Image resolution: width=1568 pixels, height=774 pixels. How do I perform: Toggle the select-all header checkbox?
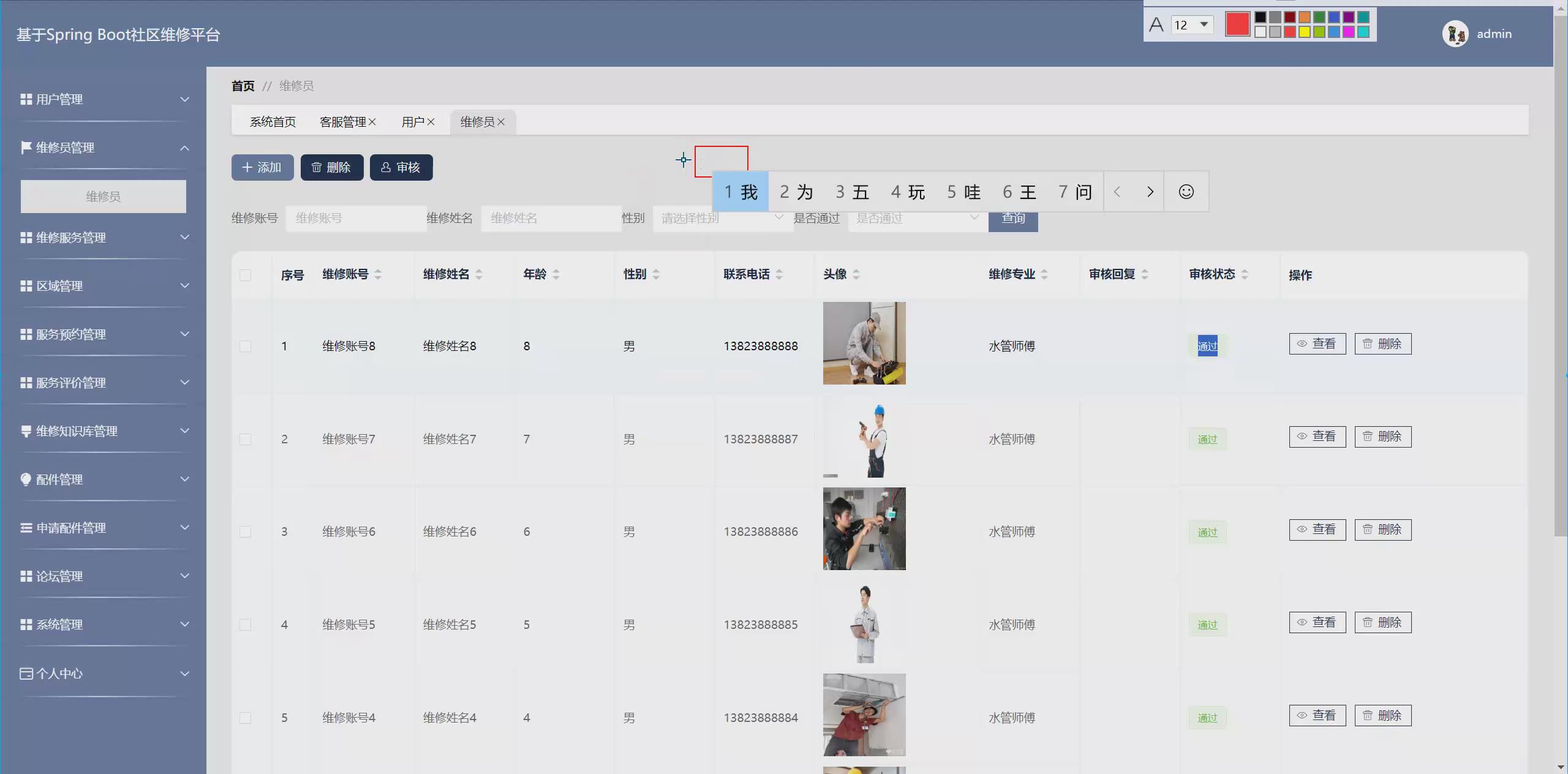click(245, 275)
